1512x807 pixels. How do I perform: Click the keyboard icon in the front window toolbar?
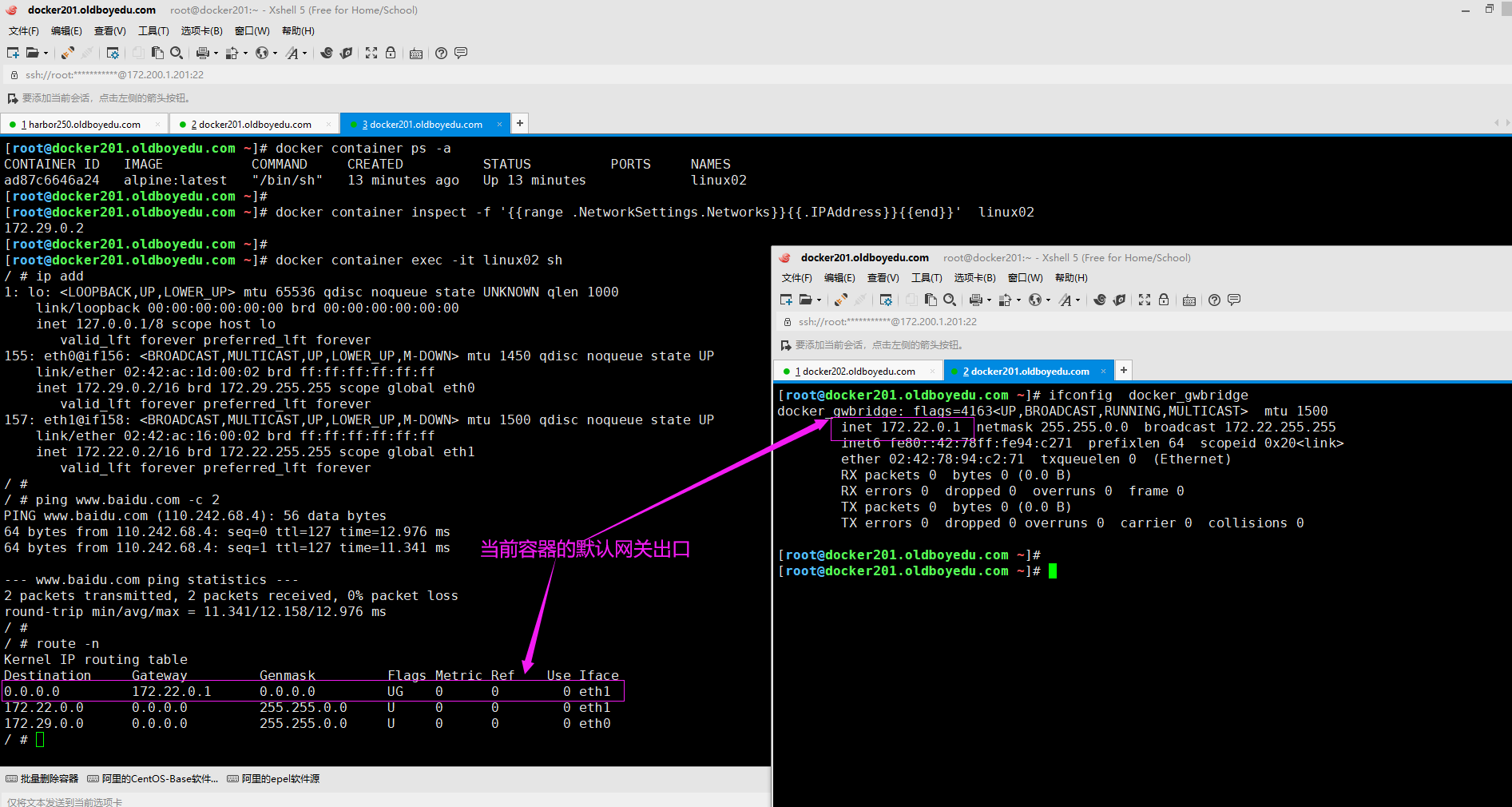point(1189,300)
